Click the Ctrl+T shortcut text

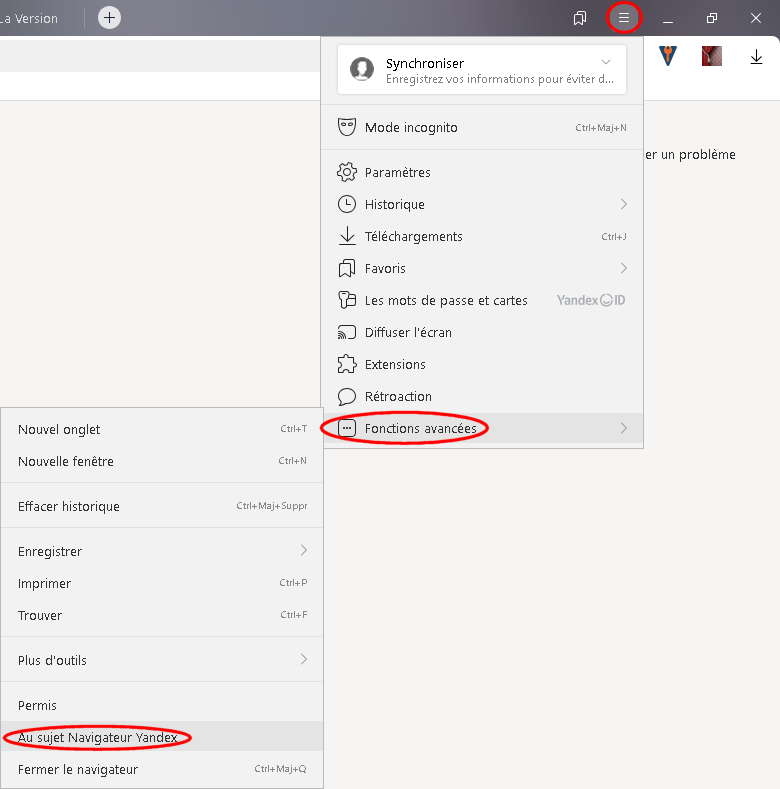tap(294, 429)
